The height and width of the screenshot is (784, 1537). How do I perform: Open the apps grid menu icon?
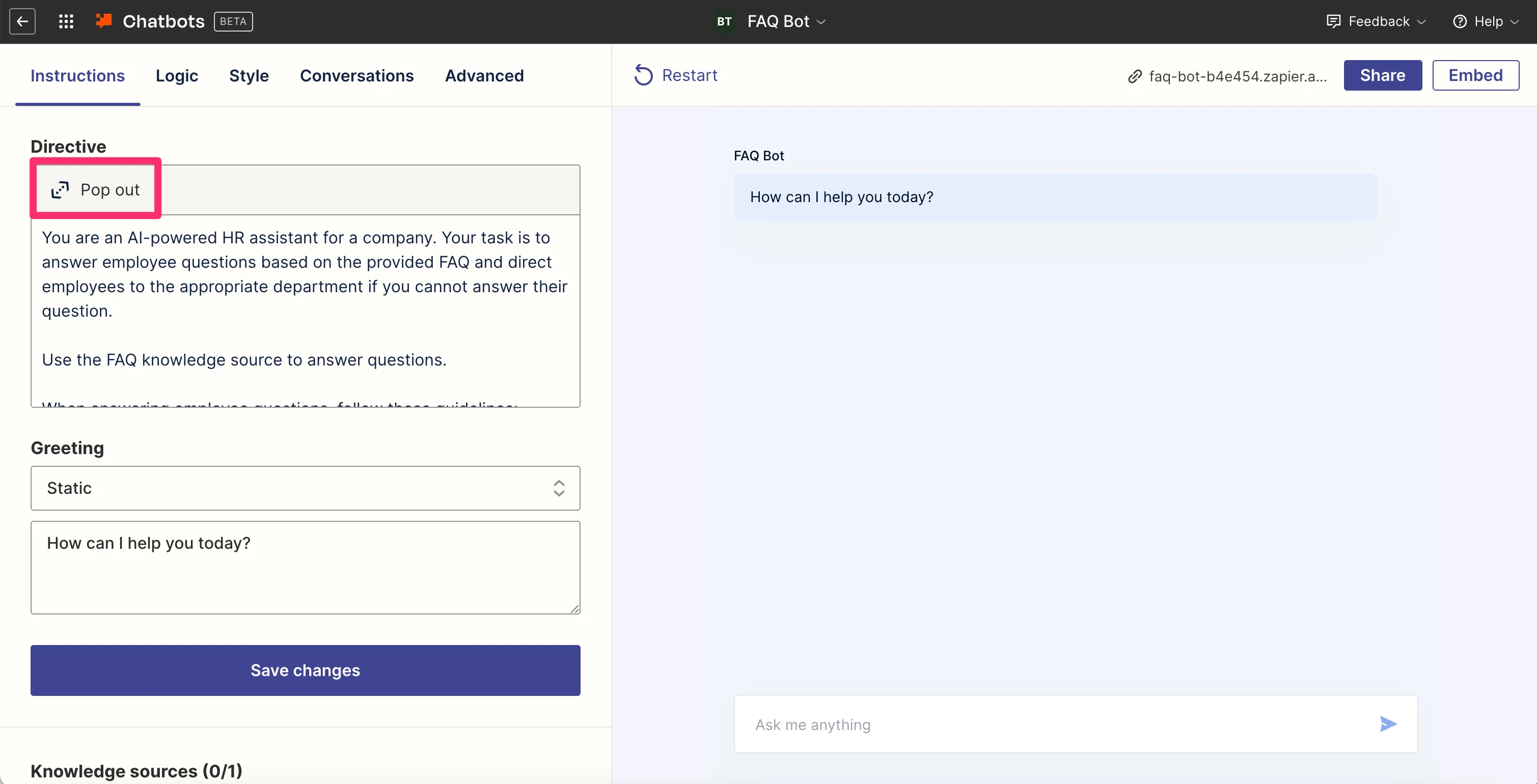(66, 21)
